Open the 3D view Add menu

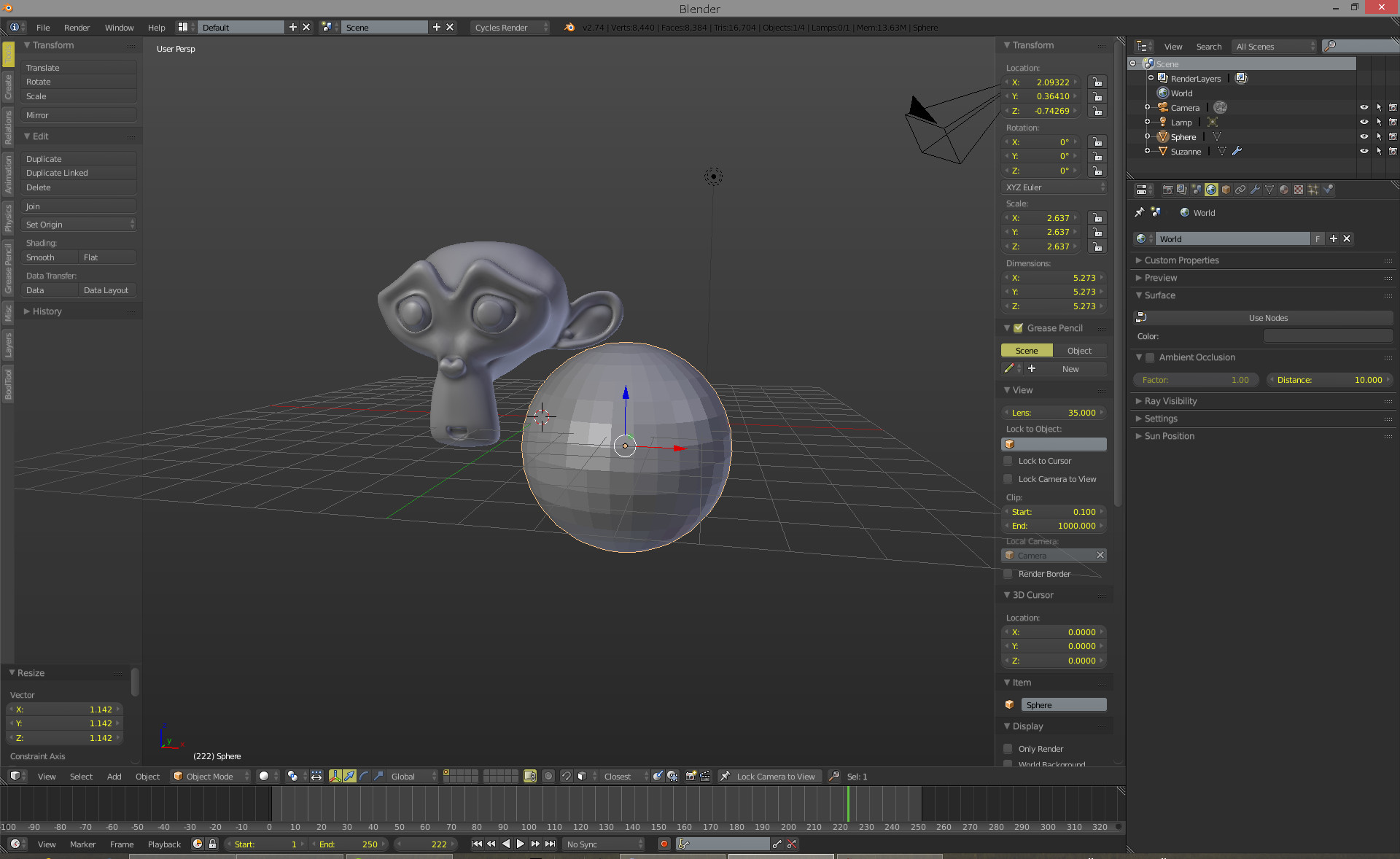point(114,776)
